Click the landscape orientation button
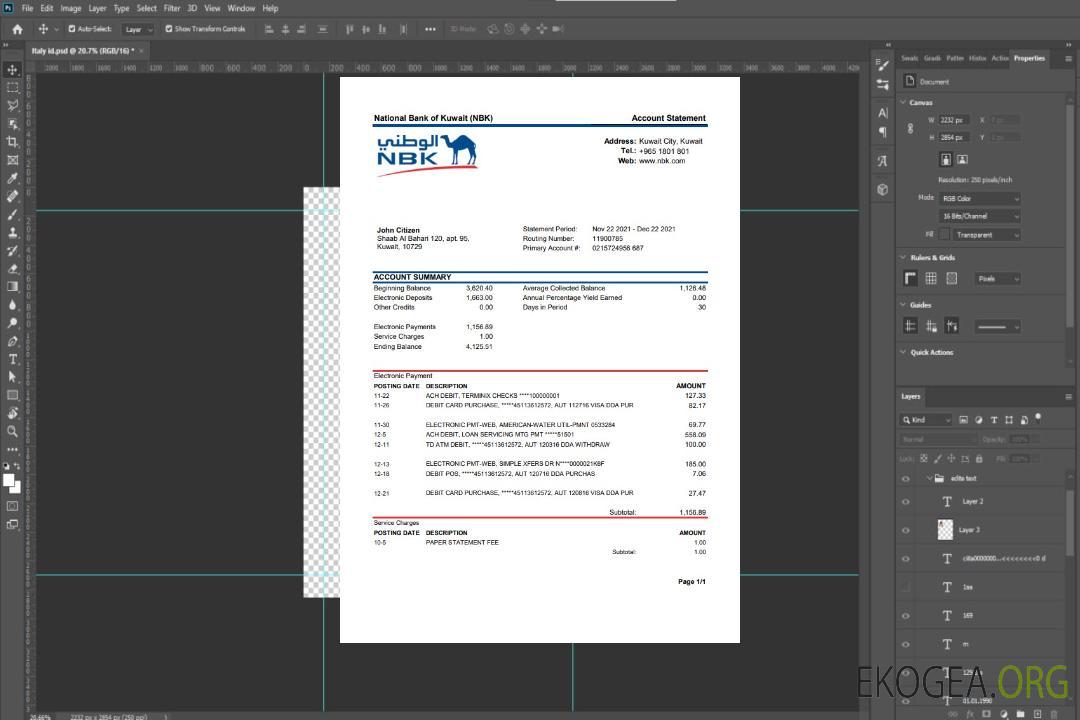The image size is (1080, 720). click(962, 160)
